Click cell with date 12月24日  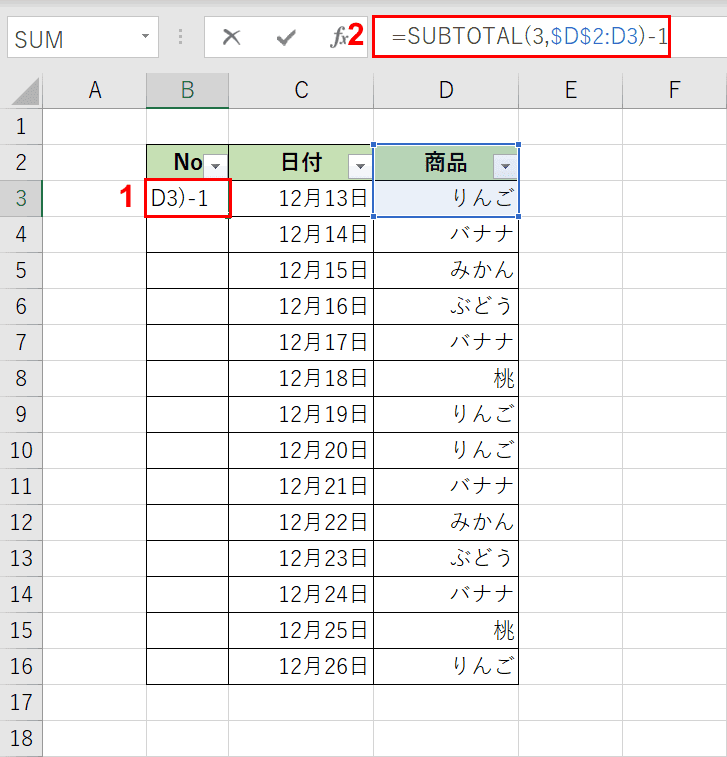pyautogui.click(x=301, y=594)
